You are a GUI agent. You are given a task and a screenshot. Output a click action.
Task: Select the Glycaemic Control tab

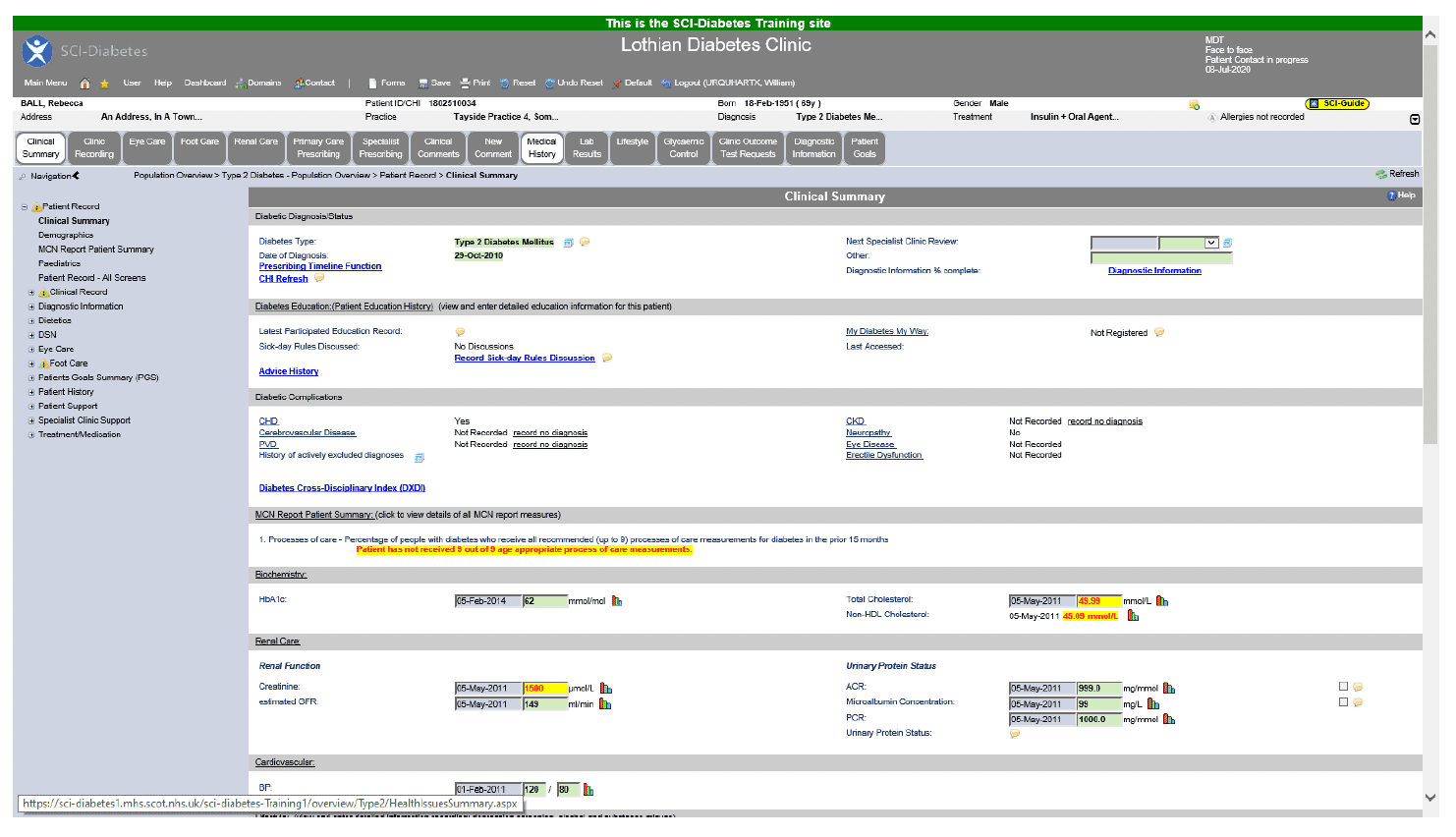click(x=684, y=148)
